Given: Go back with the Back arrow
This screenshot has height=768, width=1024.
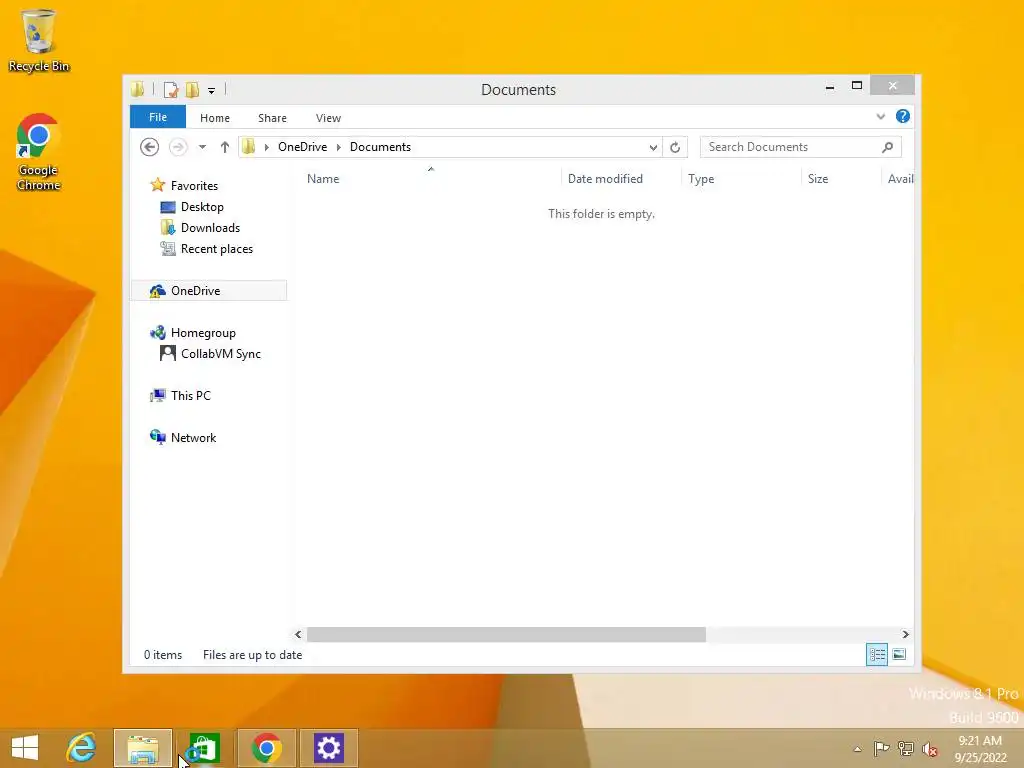Looking at the screenshot, I should click(x=150, y=147).
